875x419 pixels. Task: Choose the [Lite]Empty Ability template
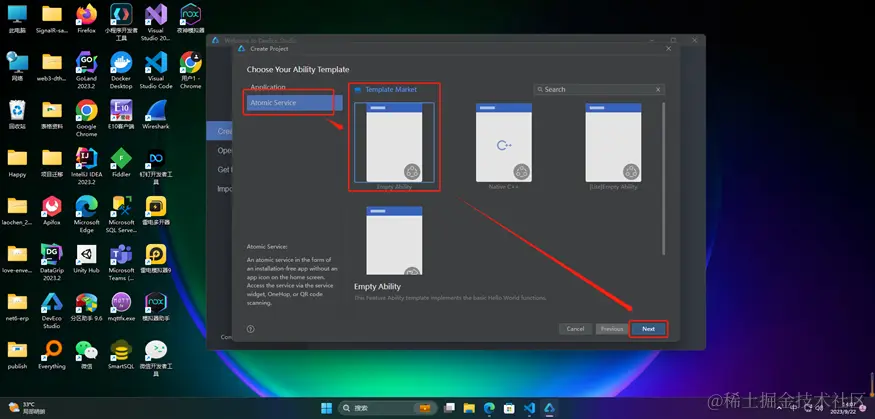[x=613, y=143]
